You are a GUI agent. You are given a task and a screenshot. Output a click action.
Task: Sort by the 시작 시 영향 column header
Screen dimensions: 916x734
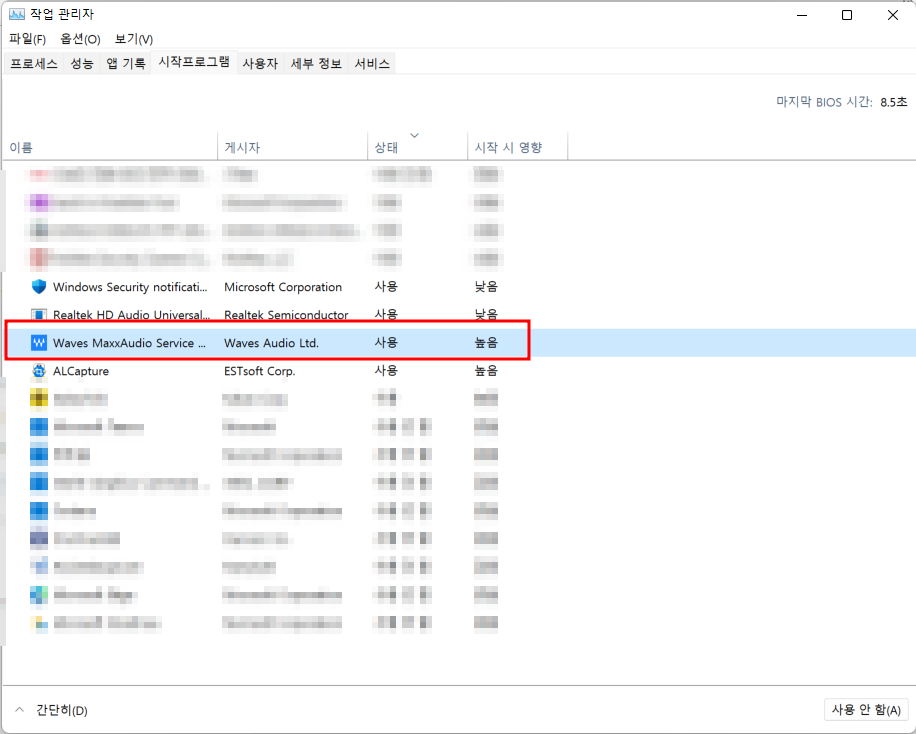[x=517, y=147]
